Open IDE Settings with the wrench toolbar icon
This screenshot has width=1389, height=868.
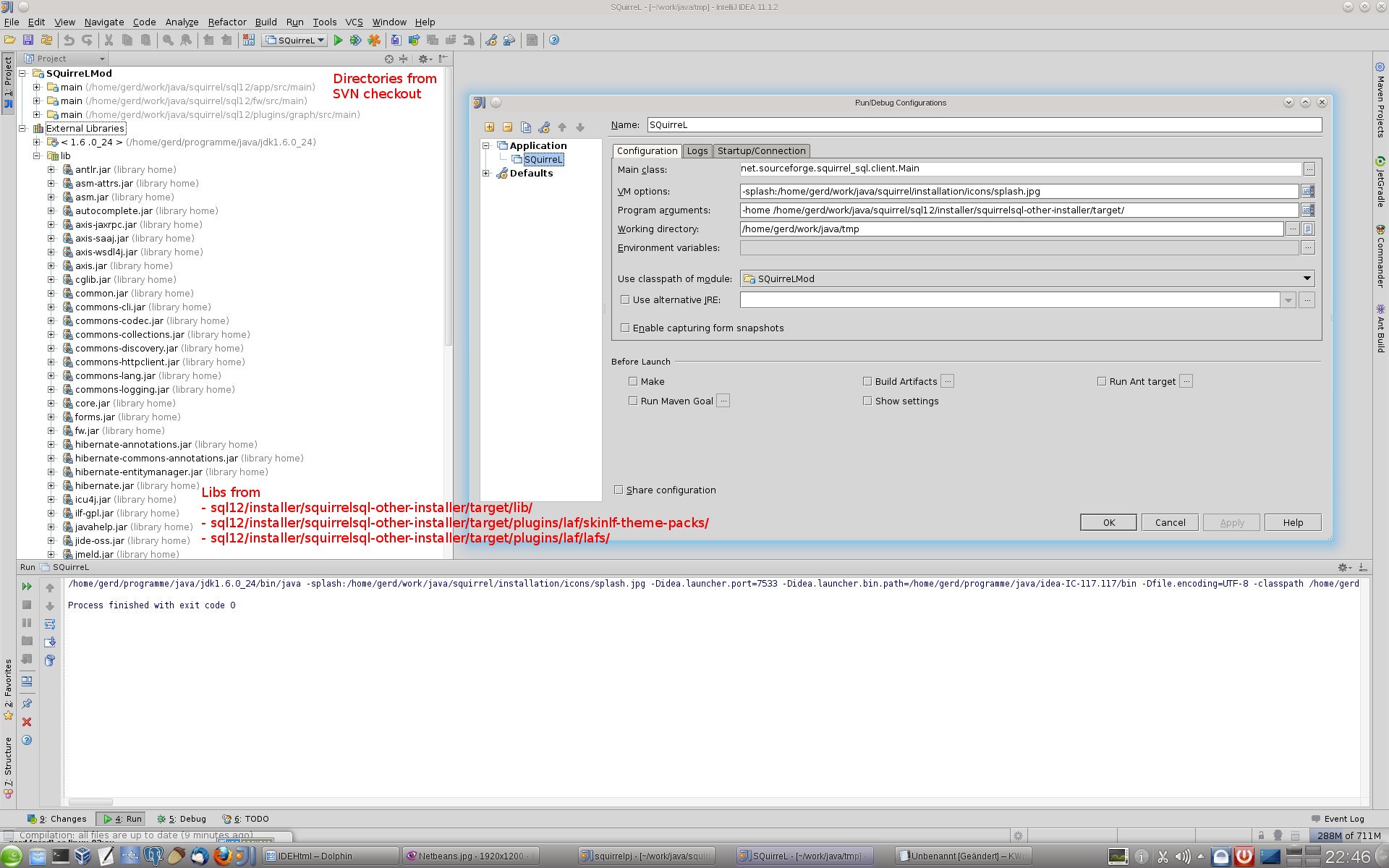490,40
